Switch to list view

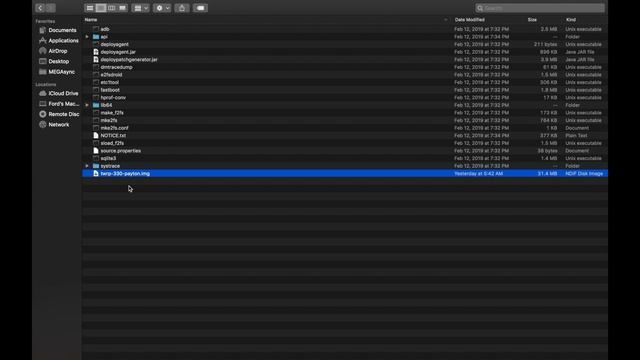[101, 8]
